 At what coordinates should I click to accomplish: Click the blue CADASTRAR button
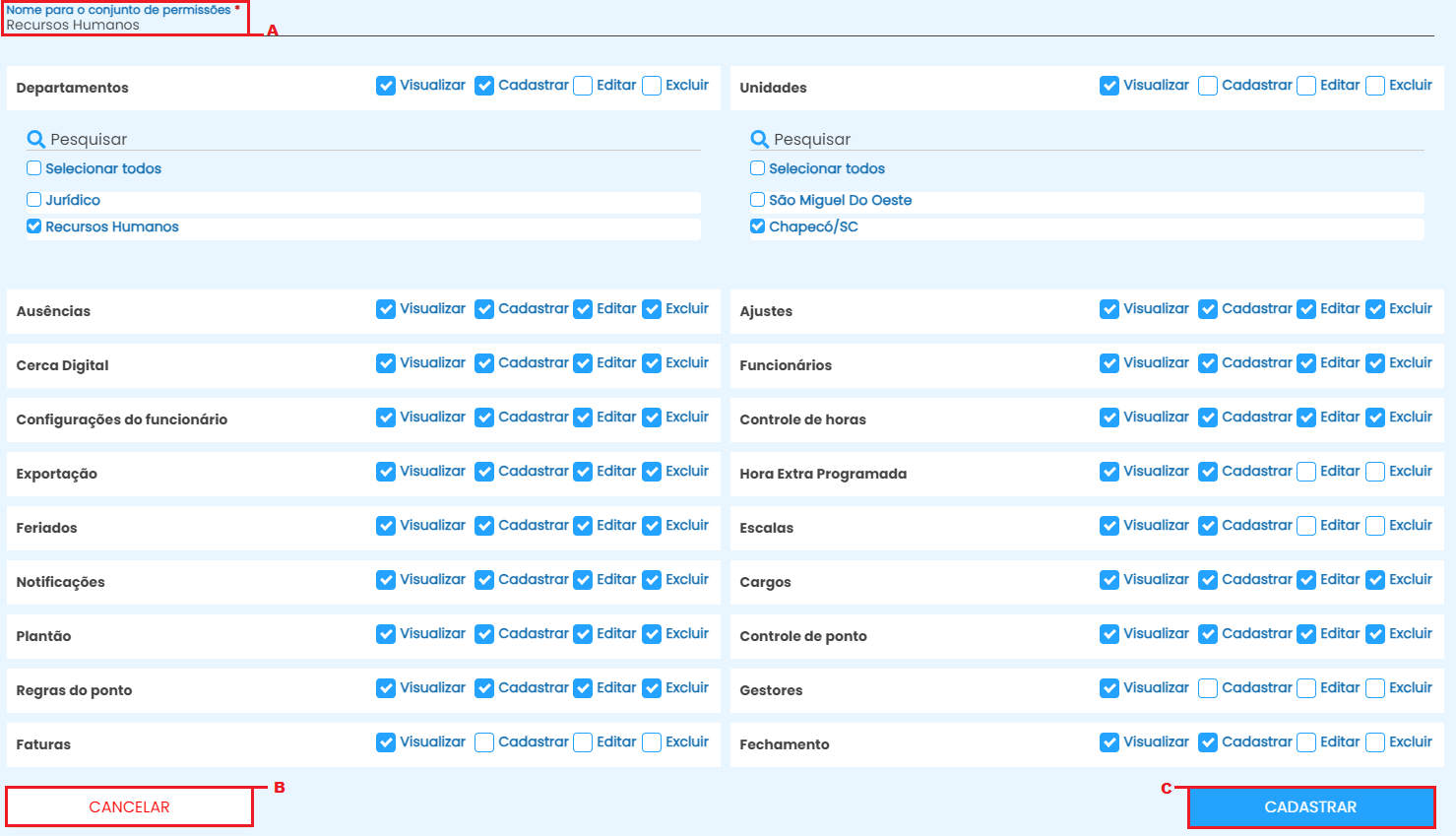click(1310, 807)
